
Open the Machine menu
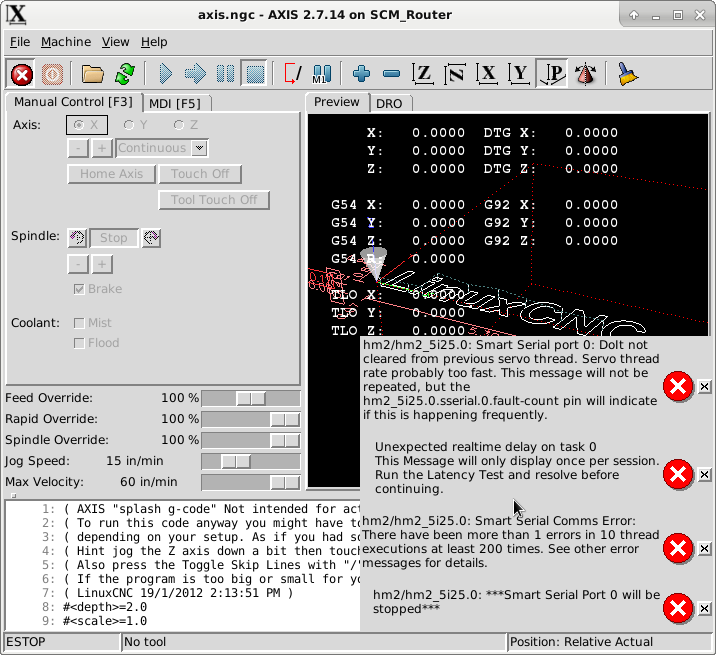point(66,42)
